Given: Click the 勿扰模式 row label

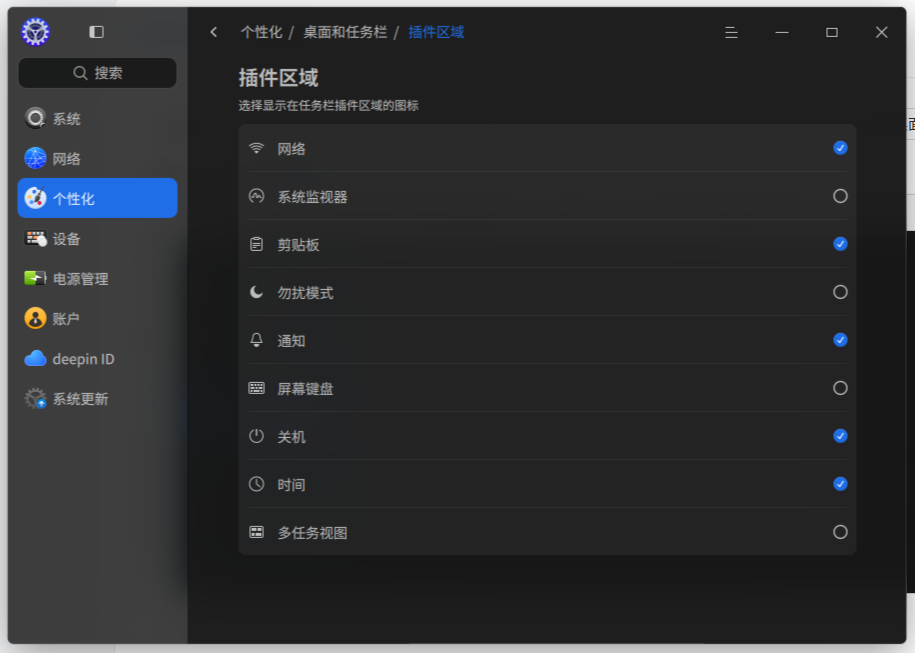Looking at the screenshot, I should (x=305, y=292).
